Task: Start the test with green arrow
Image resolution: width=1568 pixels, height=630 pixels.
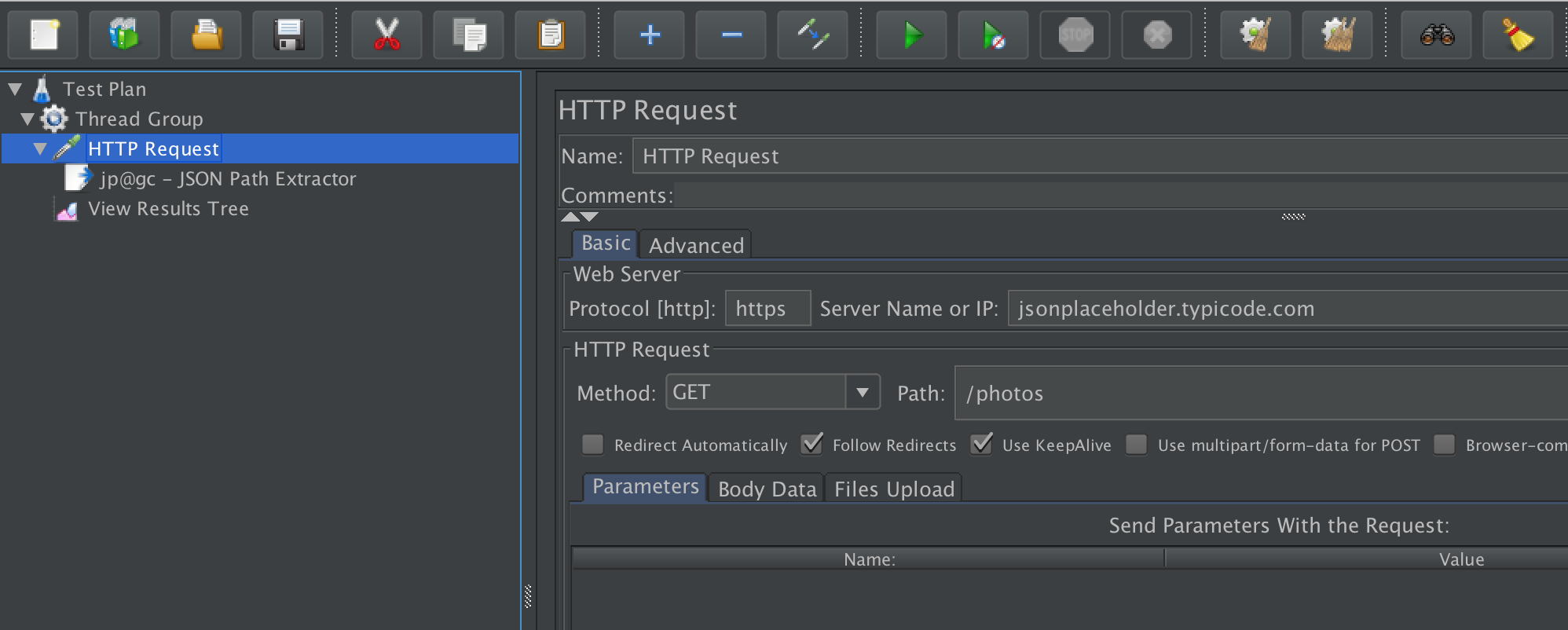Action: pyautogui.click(x=911, y=35)
